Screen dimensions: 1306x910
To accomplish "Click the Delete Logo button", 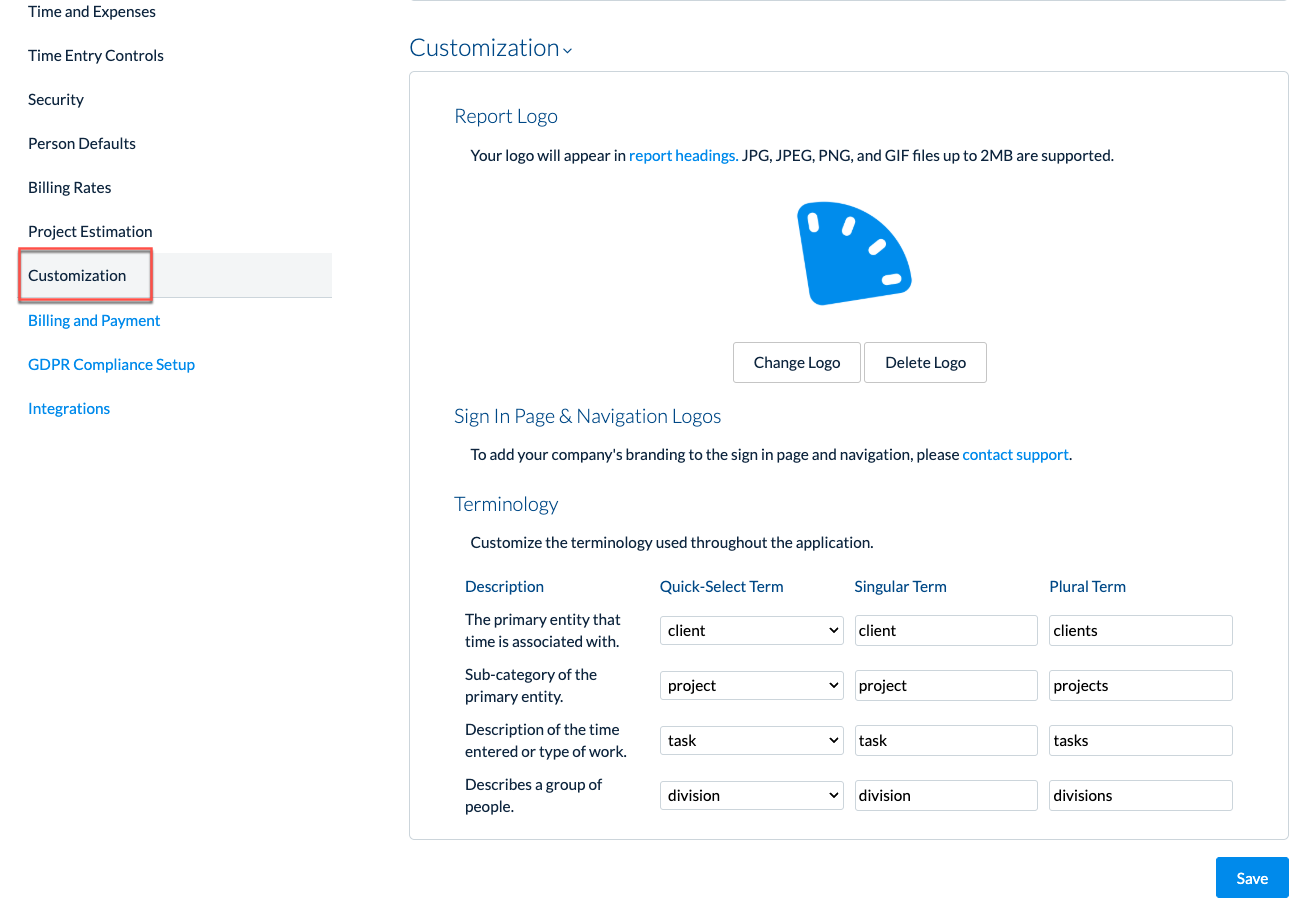I will 924,362.
